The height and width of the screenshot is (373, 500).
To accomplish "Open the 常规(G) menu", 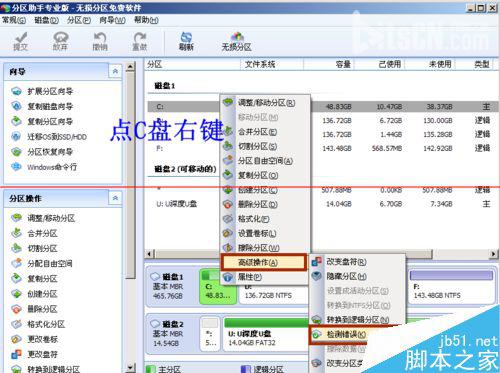I will click(14, 20).
